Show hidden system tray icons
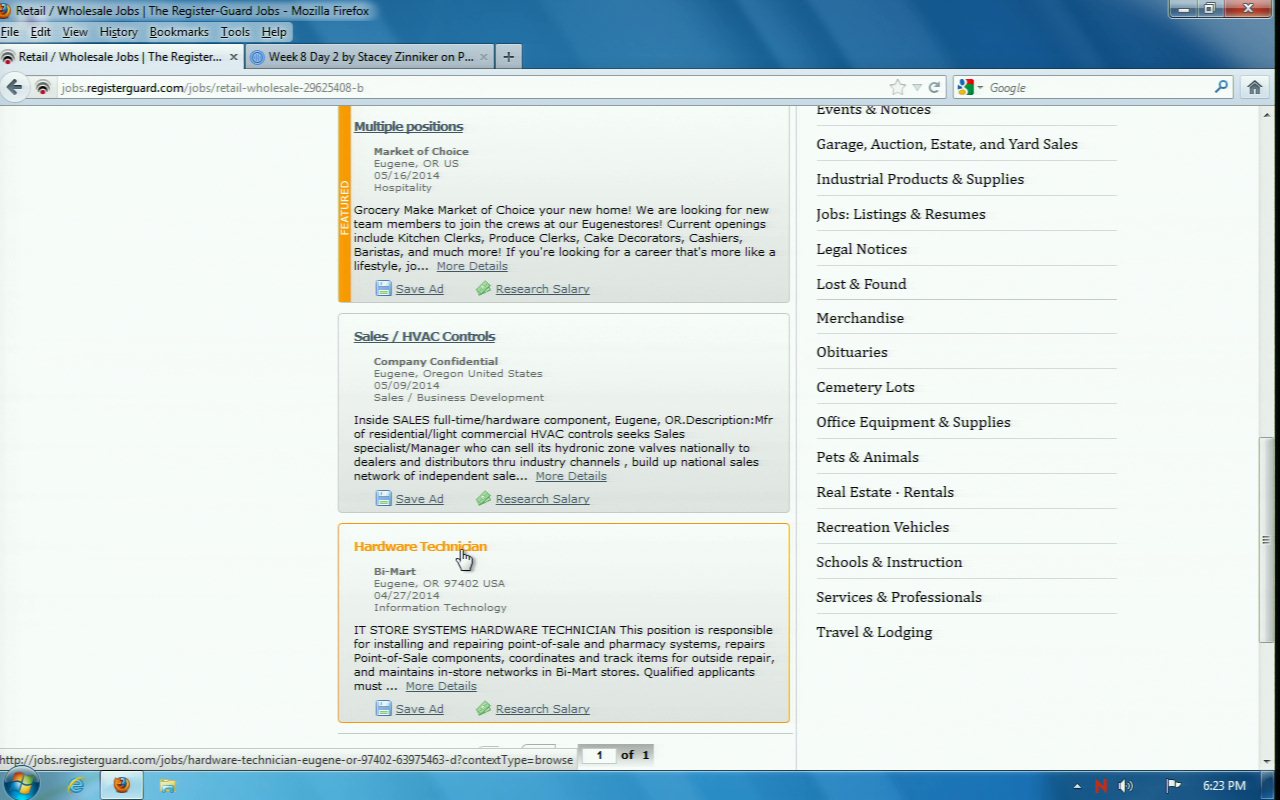 (x=1076, y=786)
